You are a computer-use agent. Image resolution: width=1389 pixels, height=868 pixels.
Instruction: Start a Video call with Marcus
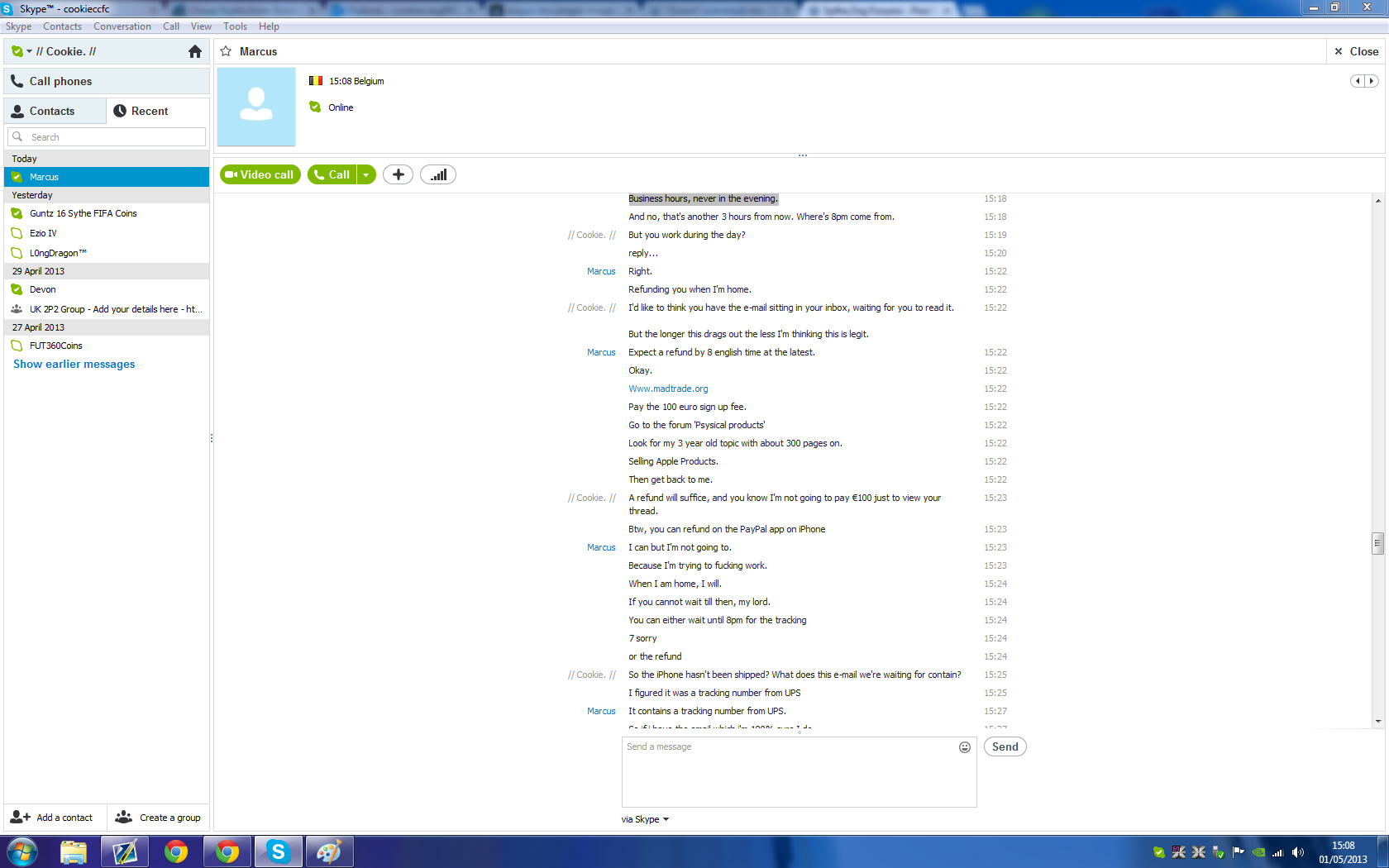[260, 174]
